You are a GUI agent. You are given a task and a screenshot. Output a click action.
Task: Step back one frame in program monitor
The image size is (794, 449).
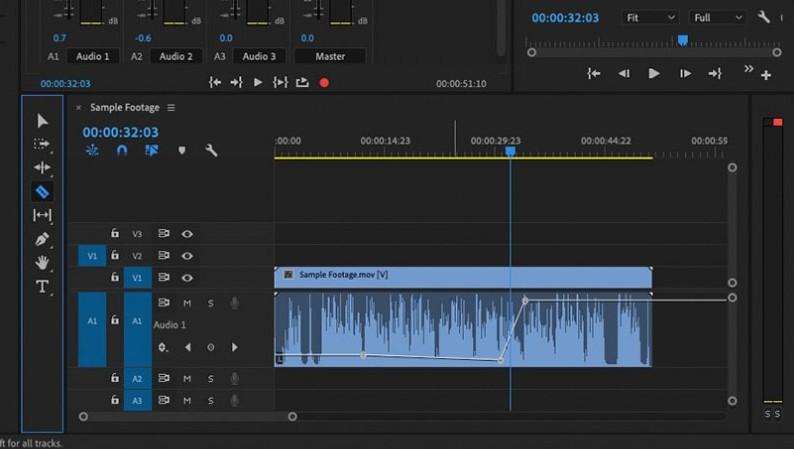pos(624,74)
